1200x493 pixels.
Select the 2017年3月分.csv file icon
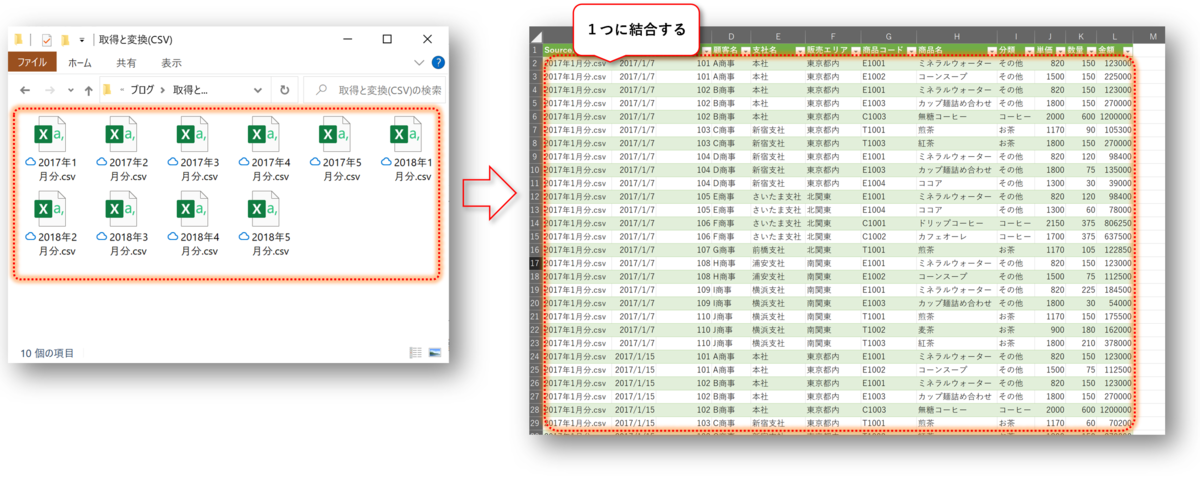point(191,135)
